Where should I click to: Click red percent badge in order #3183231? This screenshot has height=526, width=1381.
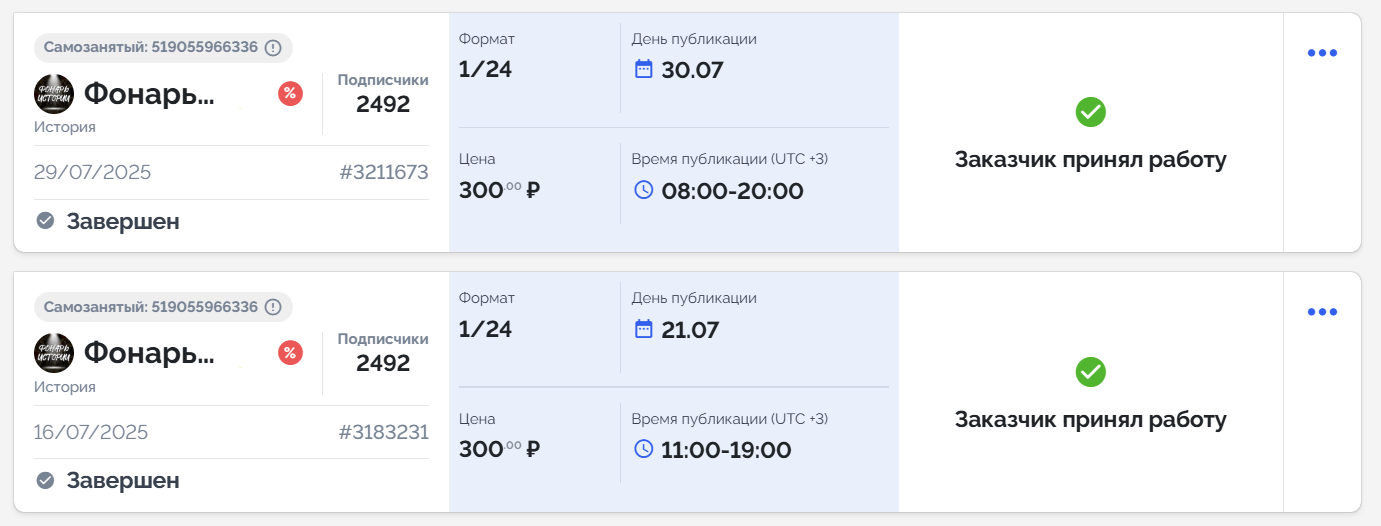[x=290, y=352]
